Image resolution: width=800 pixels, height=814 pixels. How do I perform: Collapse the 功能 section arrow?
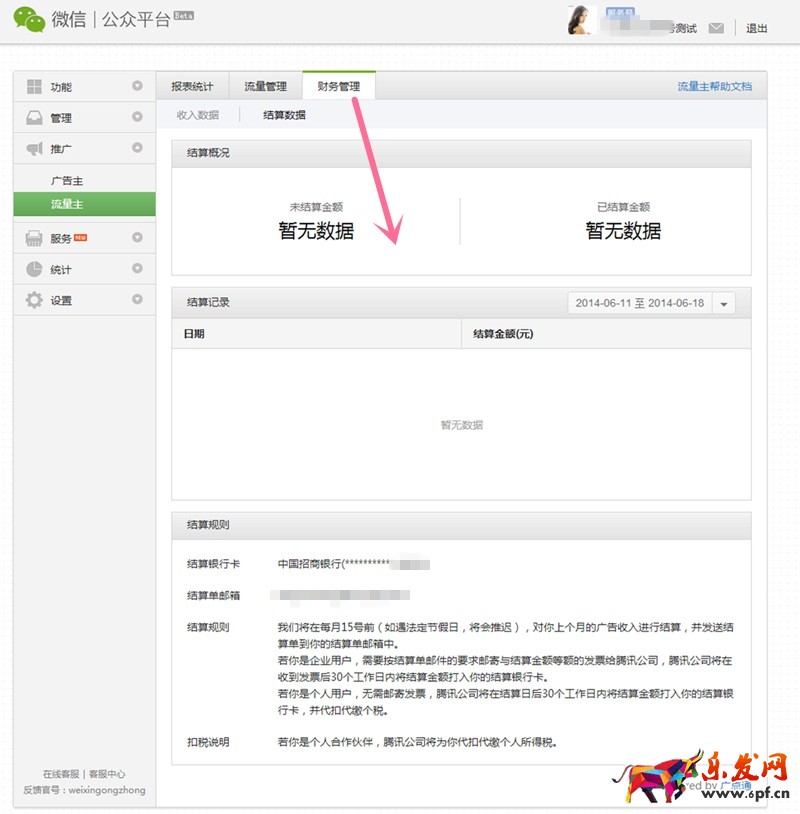137,87
